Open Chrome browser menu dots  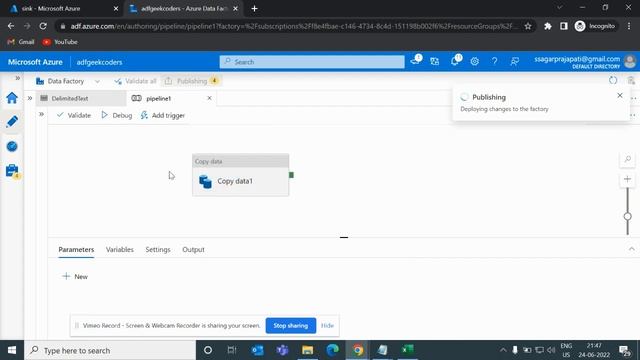pyautogui.click(x=629, y=26)
